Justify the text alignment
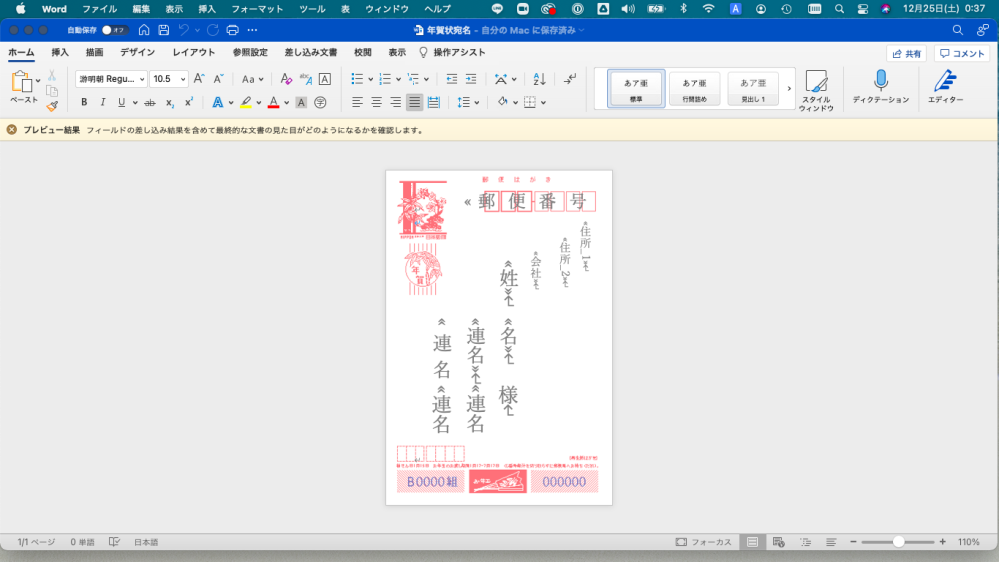Viewport: 999px width, 562px height. coord(415,103)
